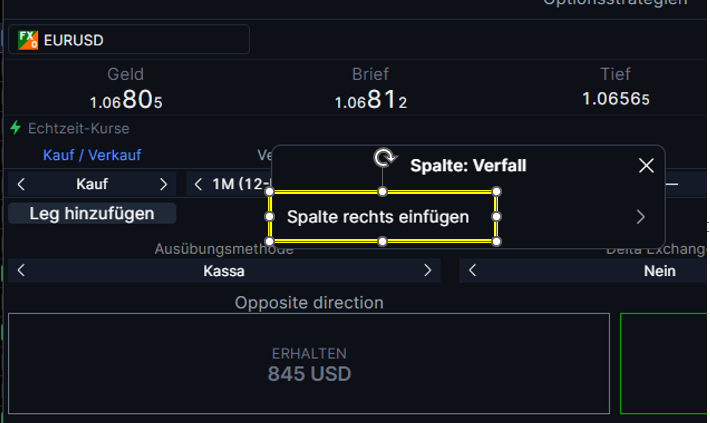Screen dimensions: 710x423
Task: Click the EURUSD instrument search field
Action: tap(129, 40)
